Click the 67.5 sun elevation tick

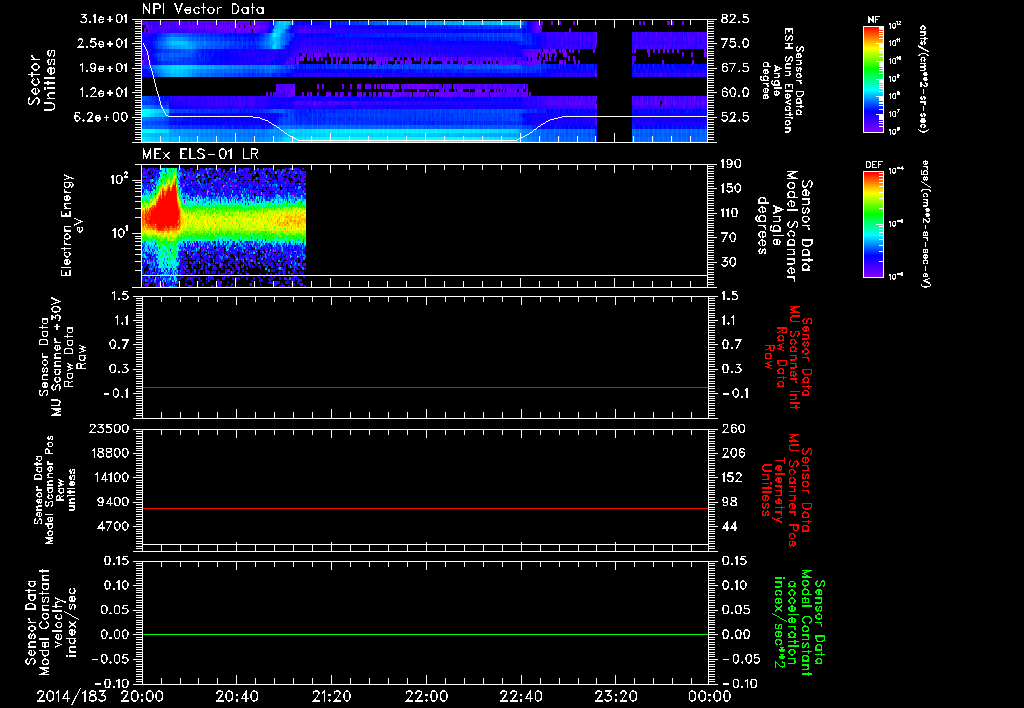tap(735, 68)
